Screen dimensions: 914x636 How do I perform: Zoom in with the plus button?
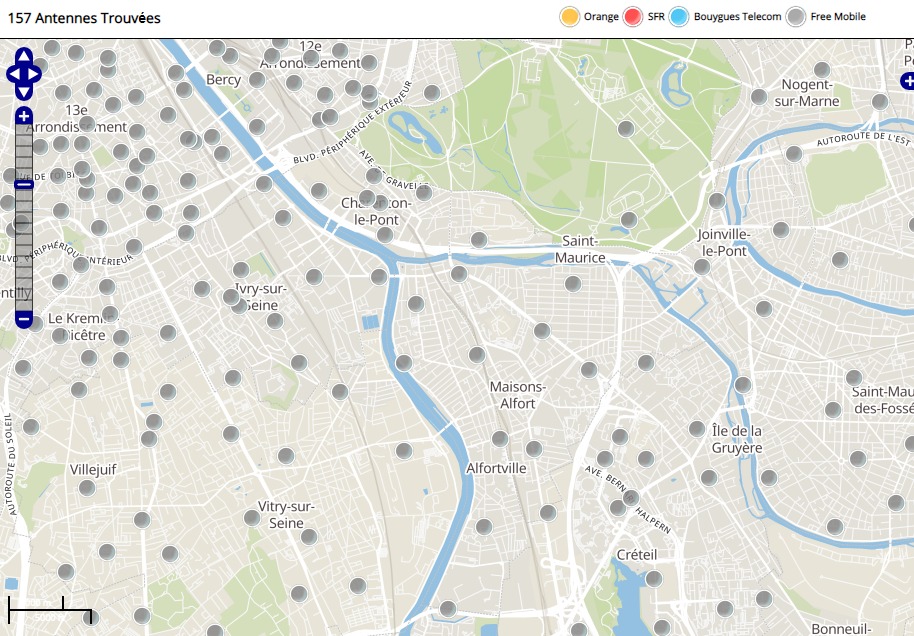tap(24, 116)
